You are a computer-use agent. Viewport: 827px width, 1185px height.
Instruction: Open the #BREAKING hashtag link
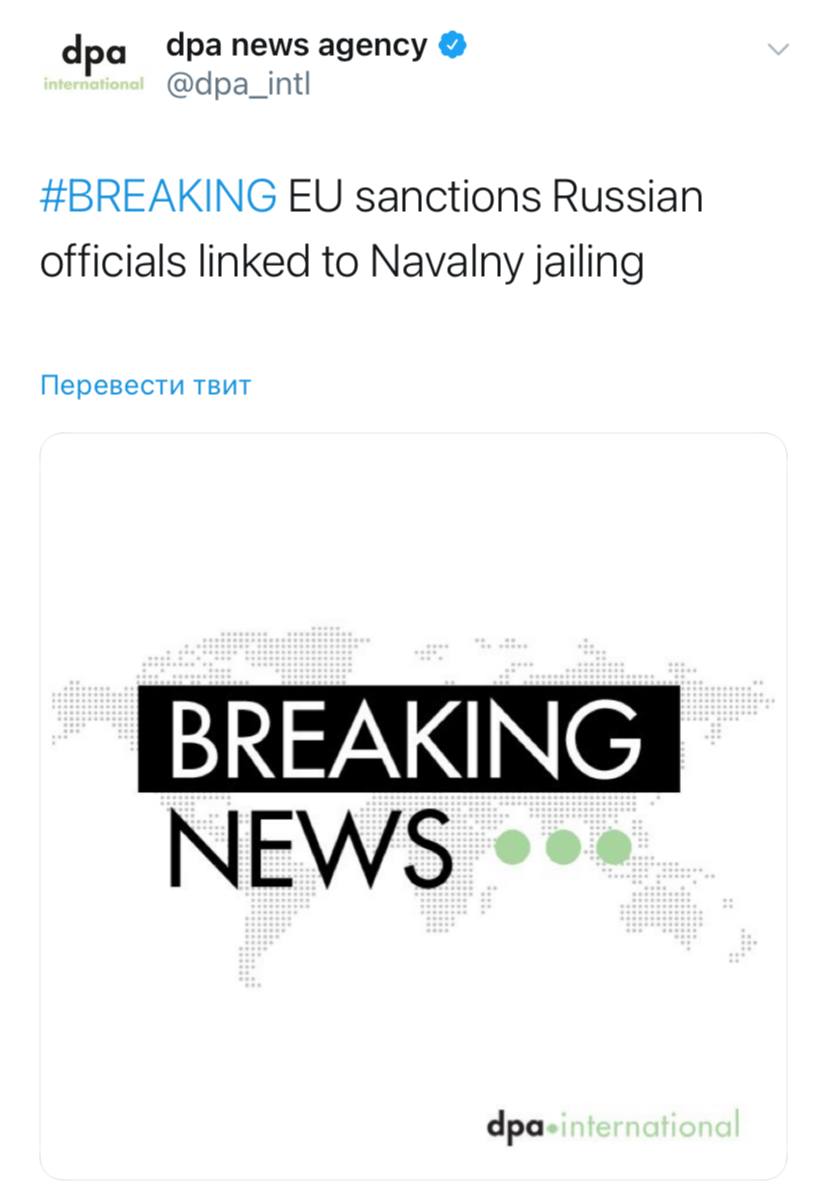tap(158, 197)
